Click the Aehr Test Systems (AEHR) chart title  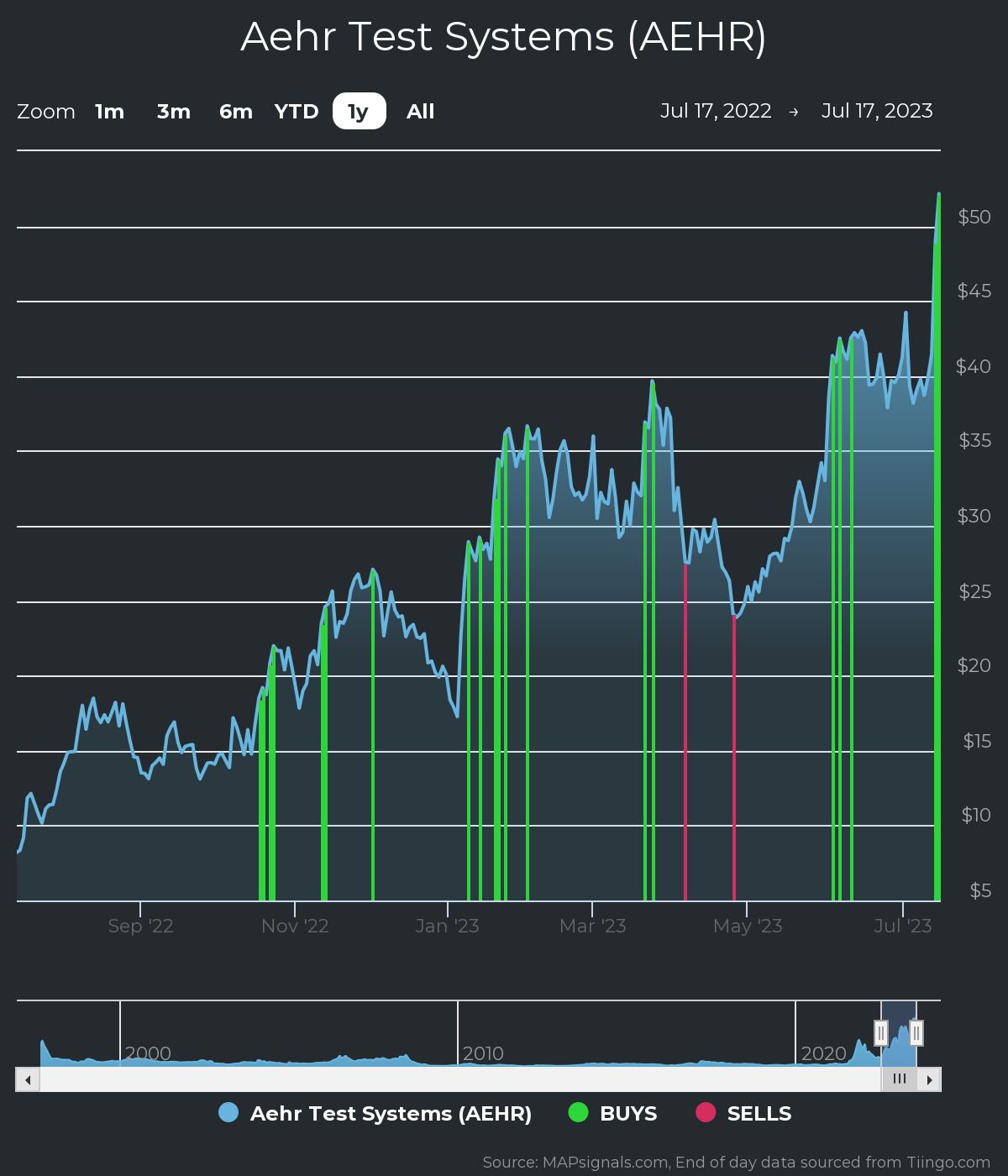504,37
